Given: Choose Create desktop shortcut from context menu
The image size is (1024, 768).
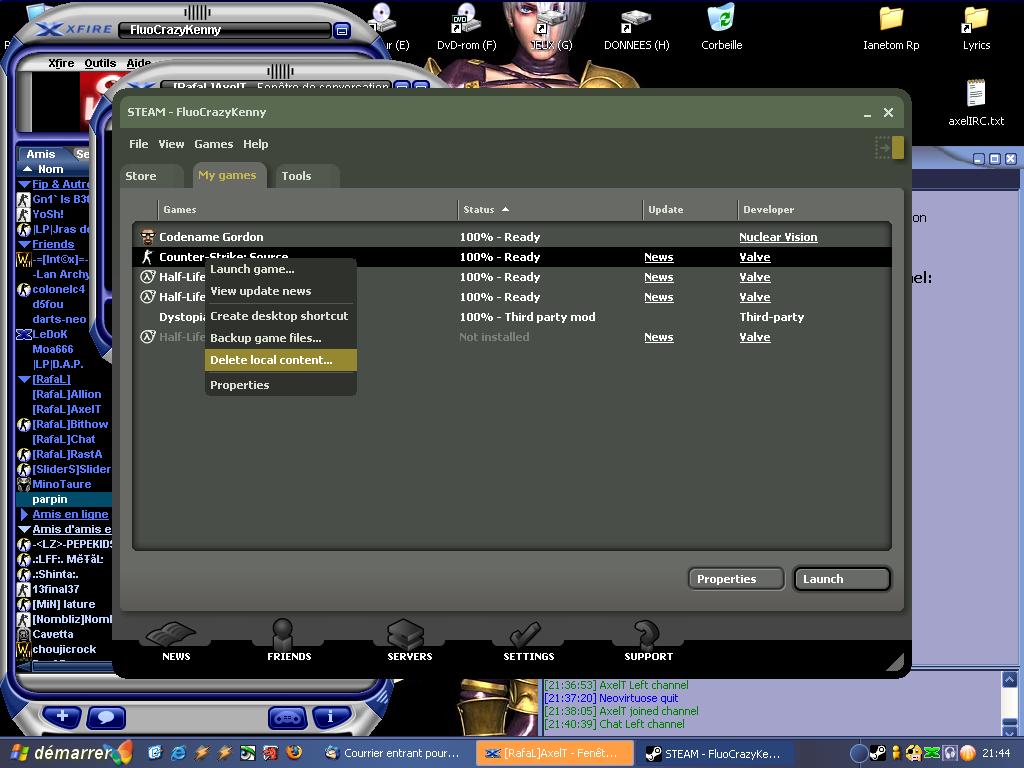Looking at the screenshot, I should 281,315.
